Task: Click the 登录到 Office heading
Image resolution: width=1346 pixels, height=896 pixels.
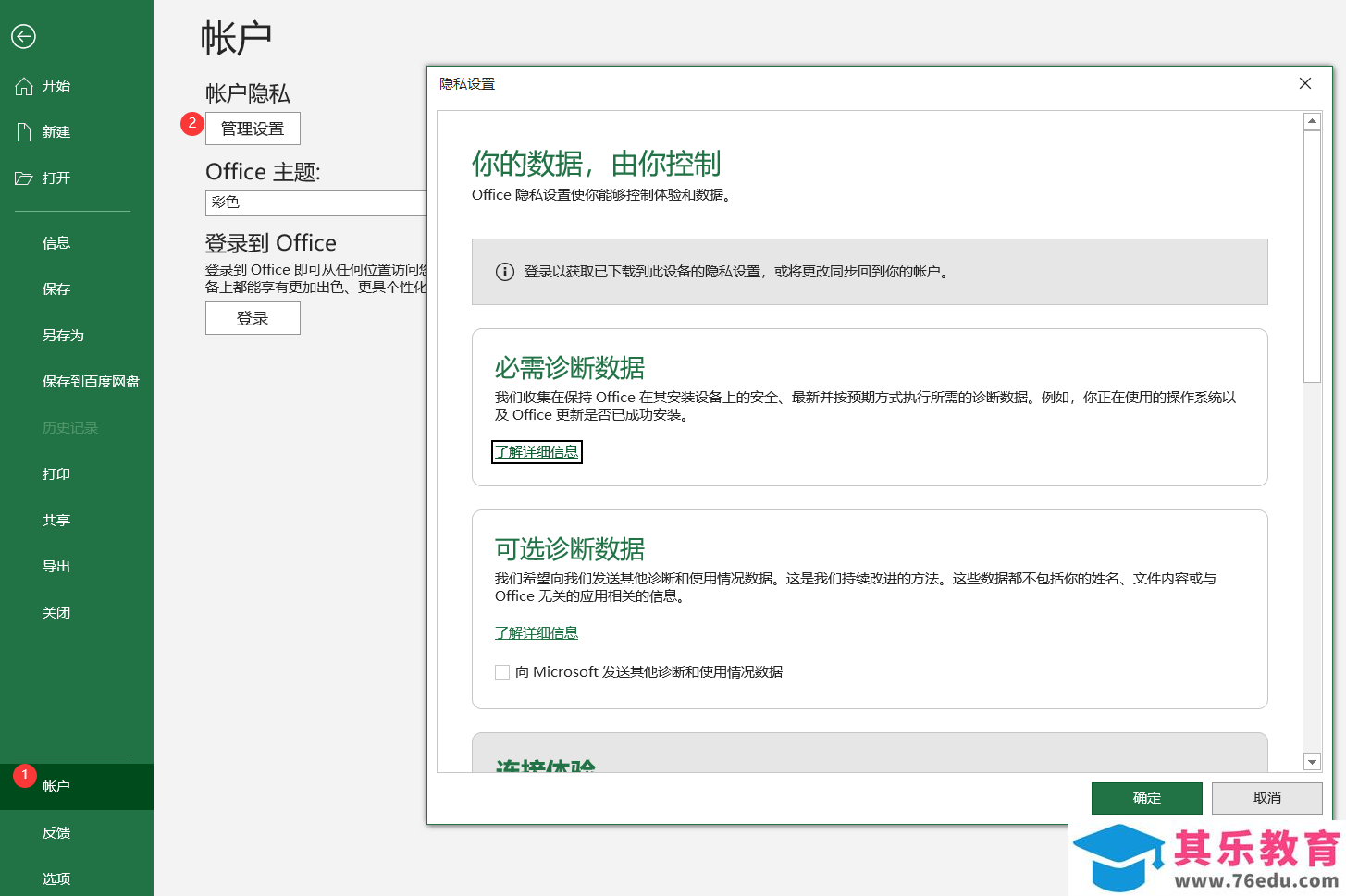Action: coord(271,243)
